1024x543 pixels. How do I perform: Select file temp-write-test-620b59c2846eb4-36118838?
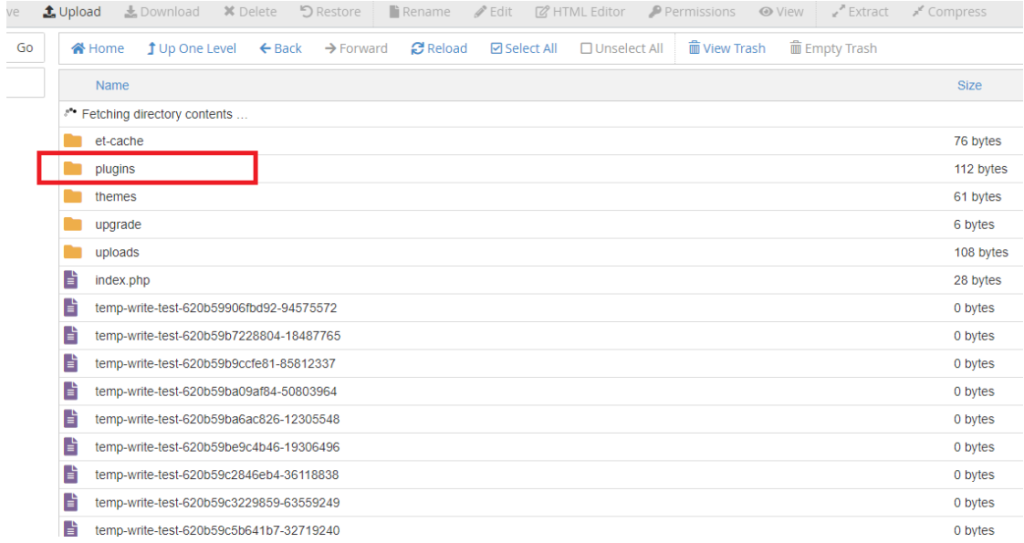(x=217, y=474)
